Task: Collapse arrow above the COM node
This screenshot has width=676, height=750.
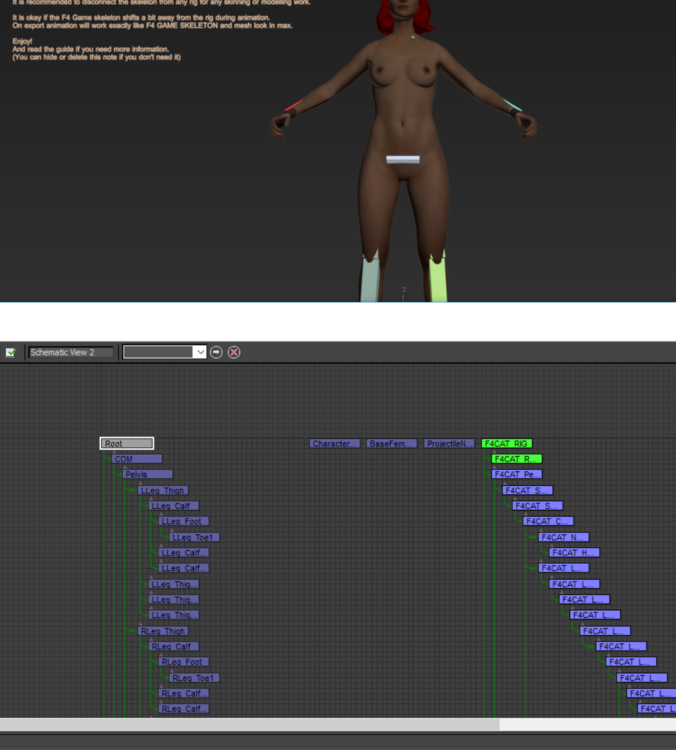Action: point(114,452)
